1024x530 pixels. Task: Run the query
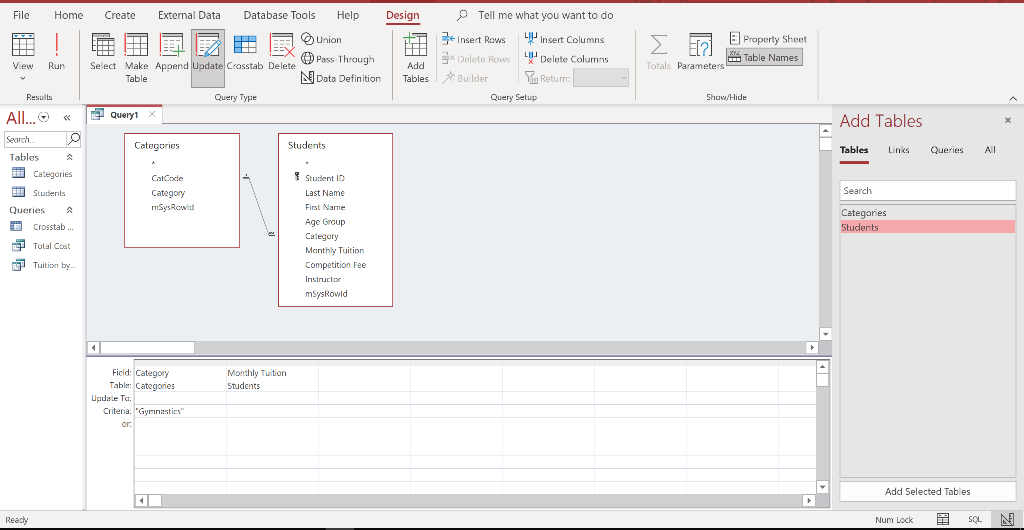(56, 51)
